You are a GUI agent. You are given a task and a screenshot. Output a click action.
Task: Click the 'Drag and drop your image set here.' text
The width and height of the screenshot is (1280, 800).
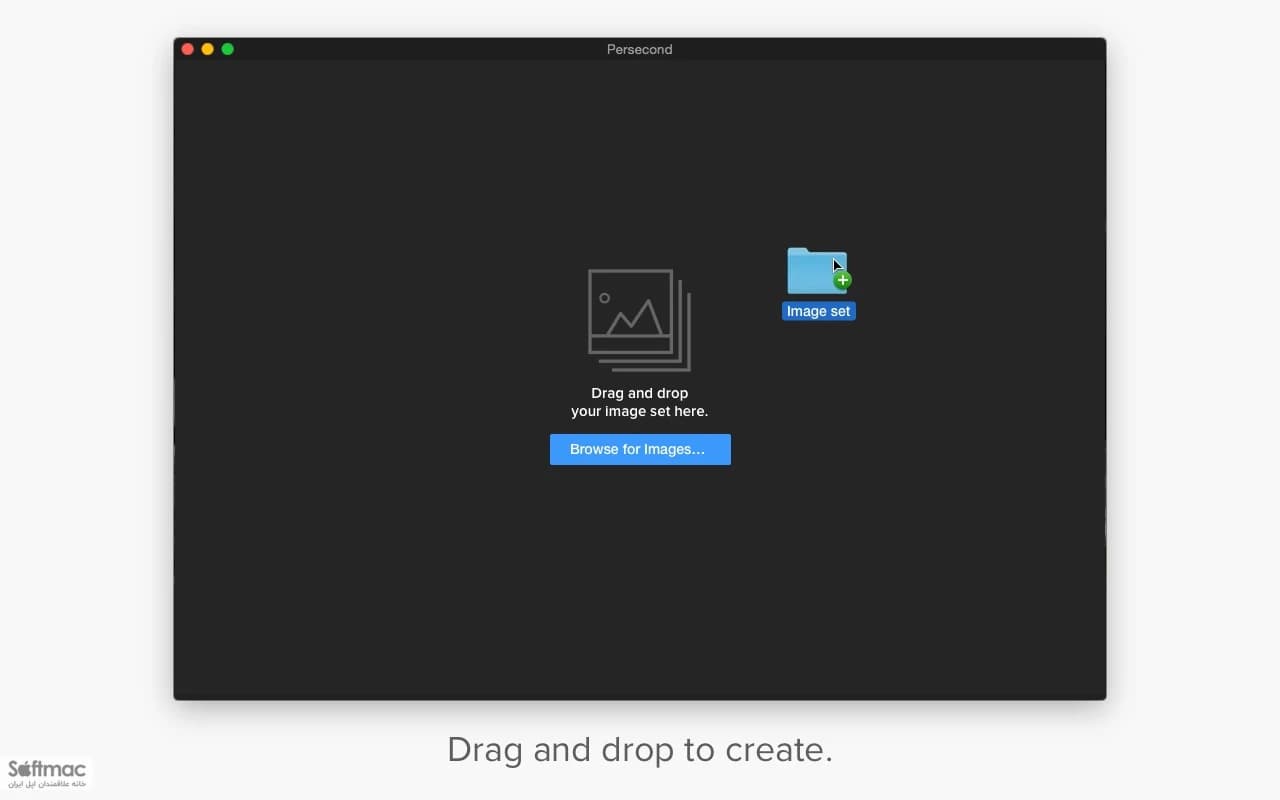640,402
